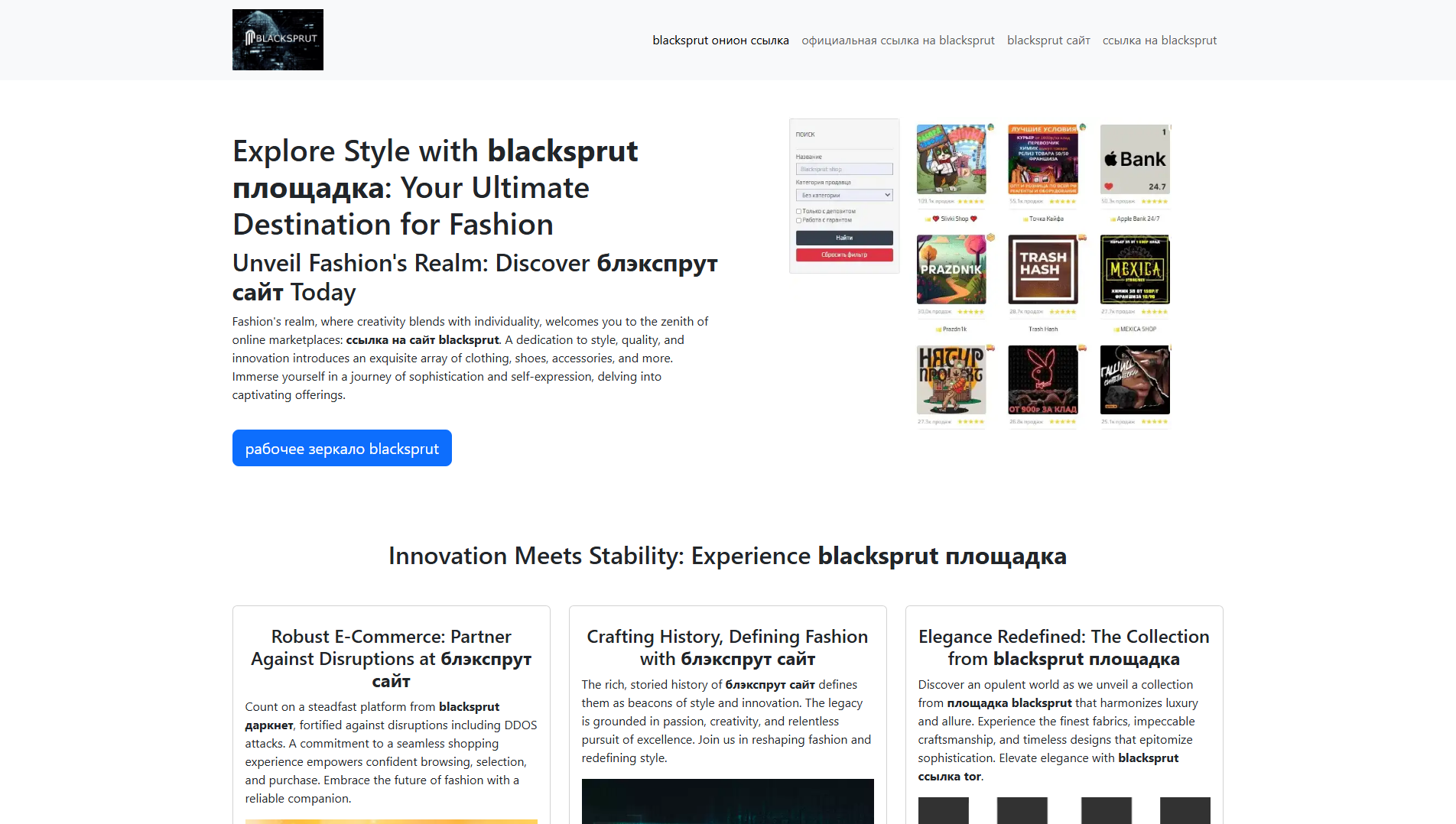Tick the "Только с депозитом" checkbox

(x=799, y=212)
